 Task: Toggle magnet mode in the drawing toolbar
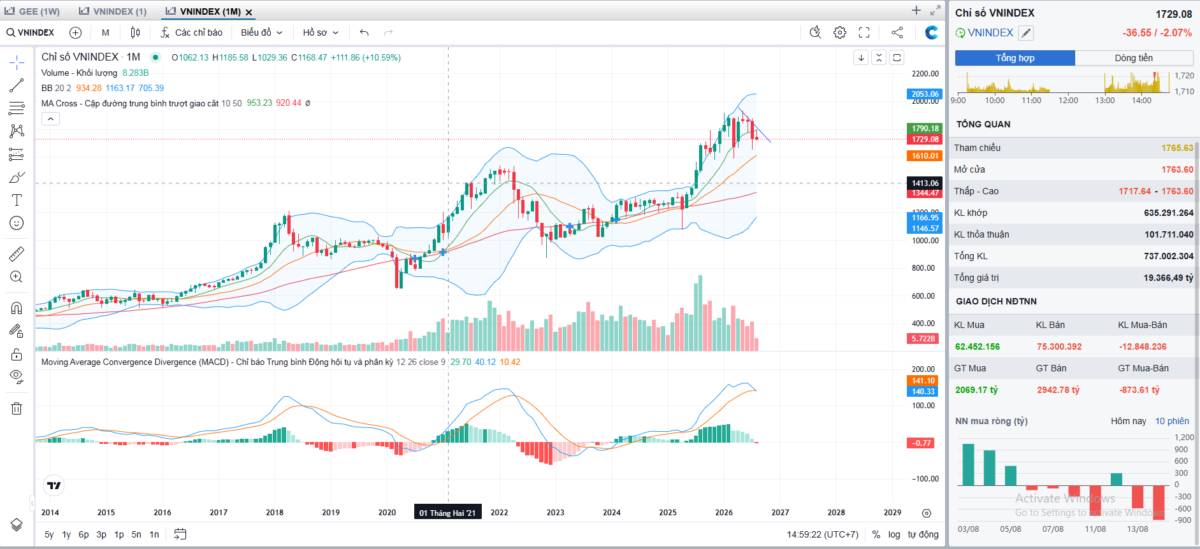click(16, 308)
